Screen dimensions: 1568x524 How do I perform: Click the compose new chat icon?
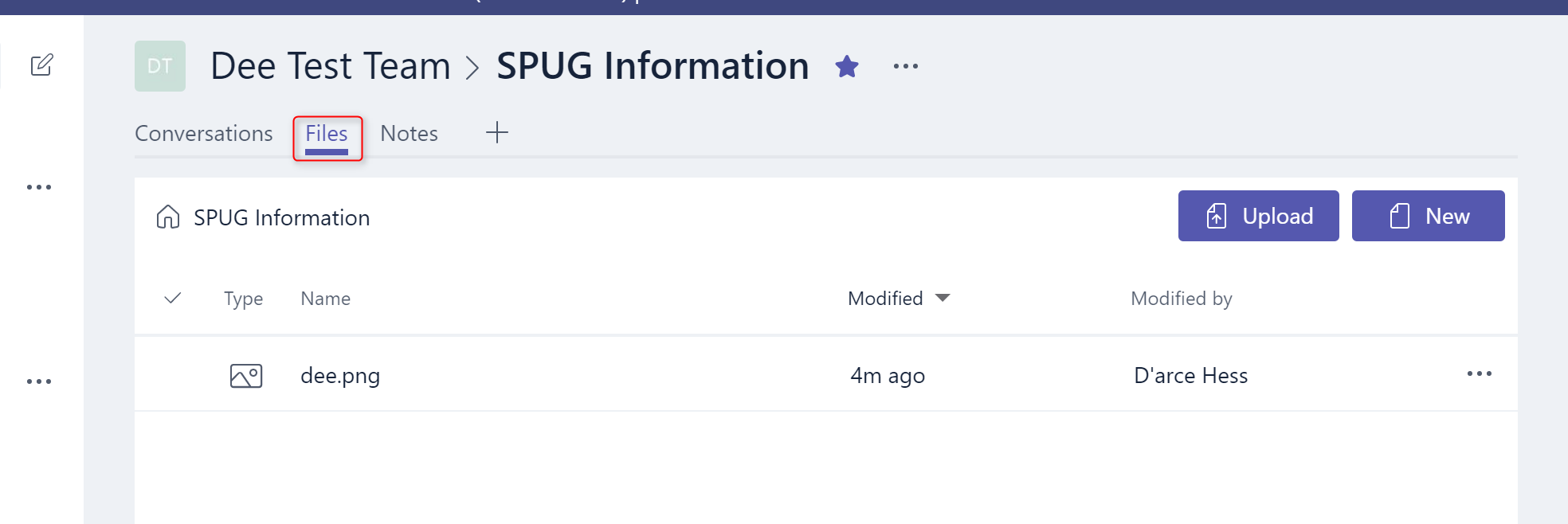pyautogui.click(x=41, y=65)
